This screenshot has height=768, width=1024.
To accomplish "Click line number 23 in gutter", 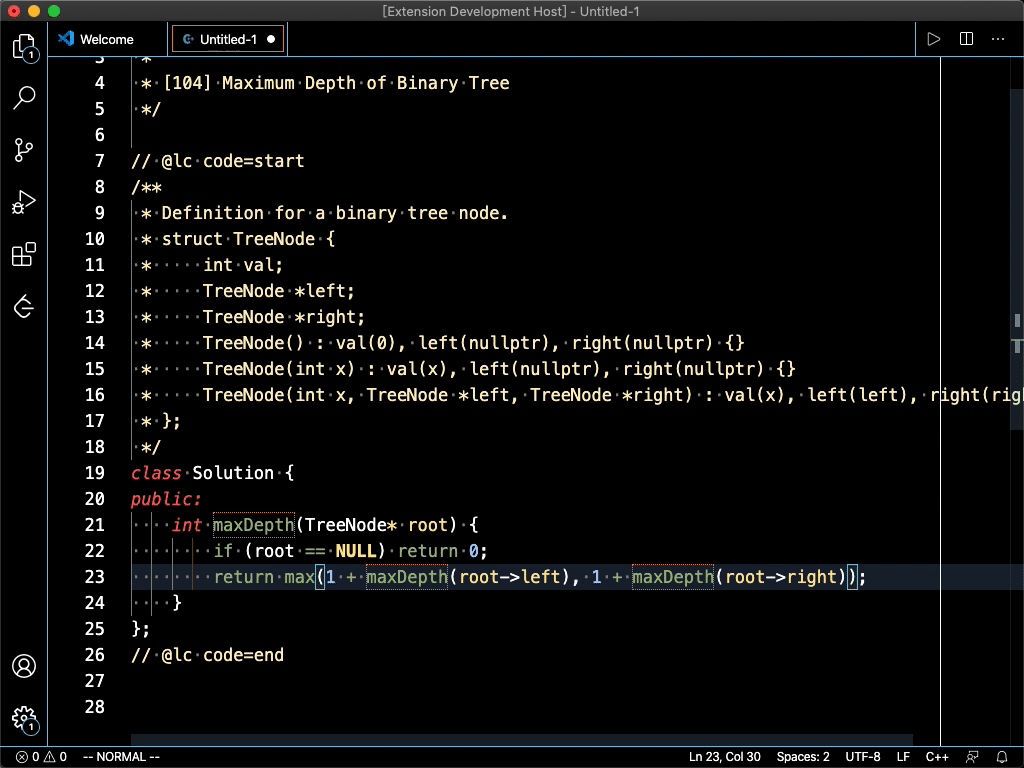I will coord(95,577).
